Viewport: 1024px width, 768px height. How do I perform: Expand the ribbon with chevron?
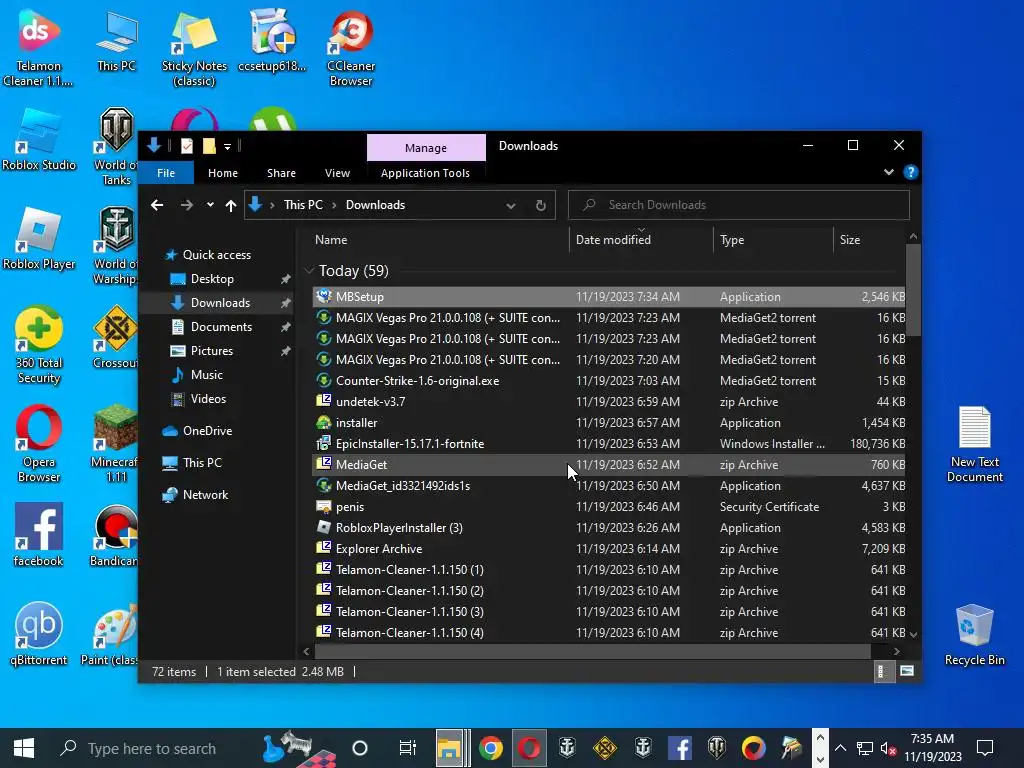[x=889, y=172]
